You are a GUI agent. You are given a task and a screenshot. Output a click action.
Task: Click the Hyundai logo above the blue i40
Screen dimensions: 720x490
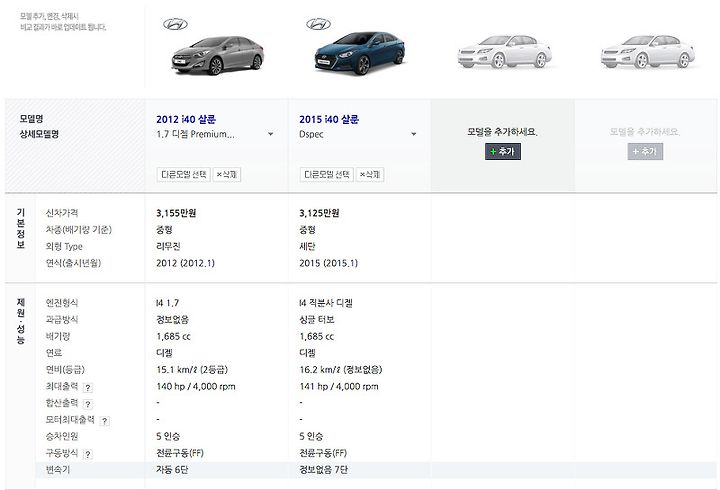318,24
